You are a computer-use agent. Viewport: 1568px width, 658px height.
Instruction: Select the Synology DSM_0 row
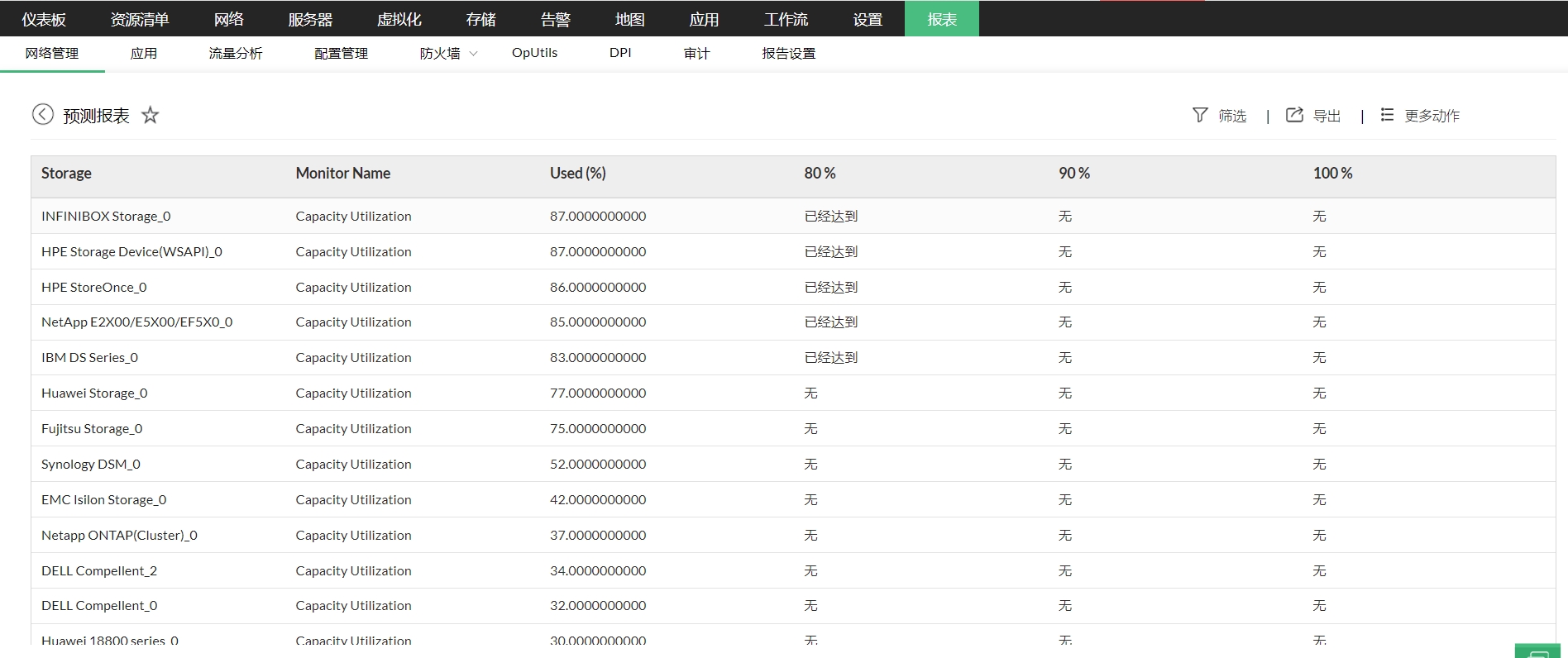[x=793, y=465]
